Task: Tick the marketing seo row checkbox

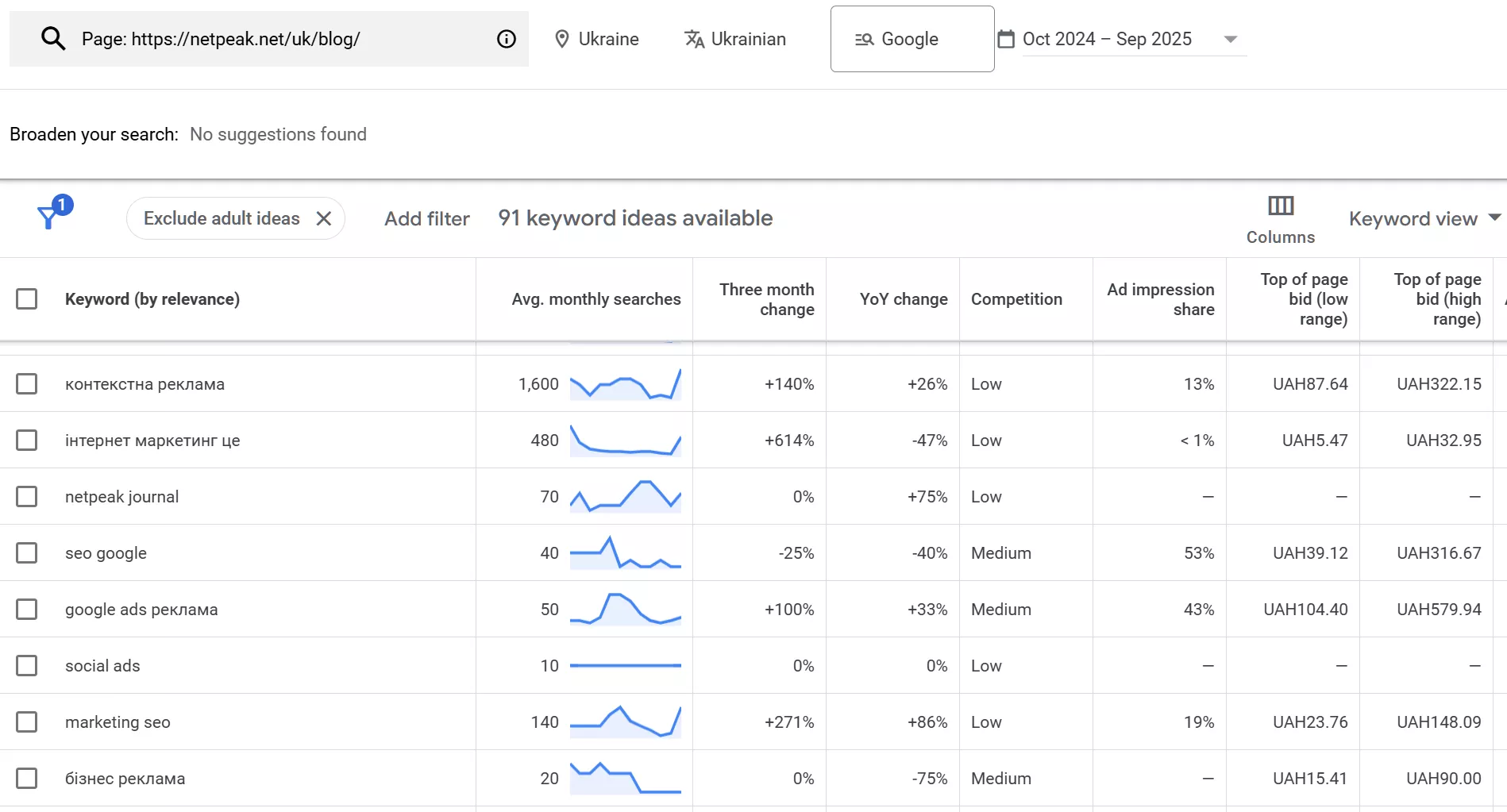Action: [27, 722]
